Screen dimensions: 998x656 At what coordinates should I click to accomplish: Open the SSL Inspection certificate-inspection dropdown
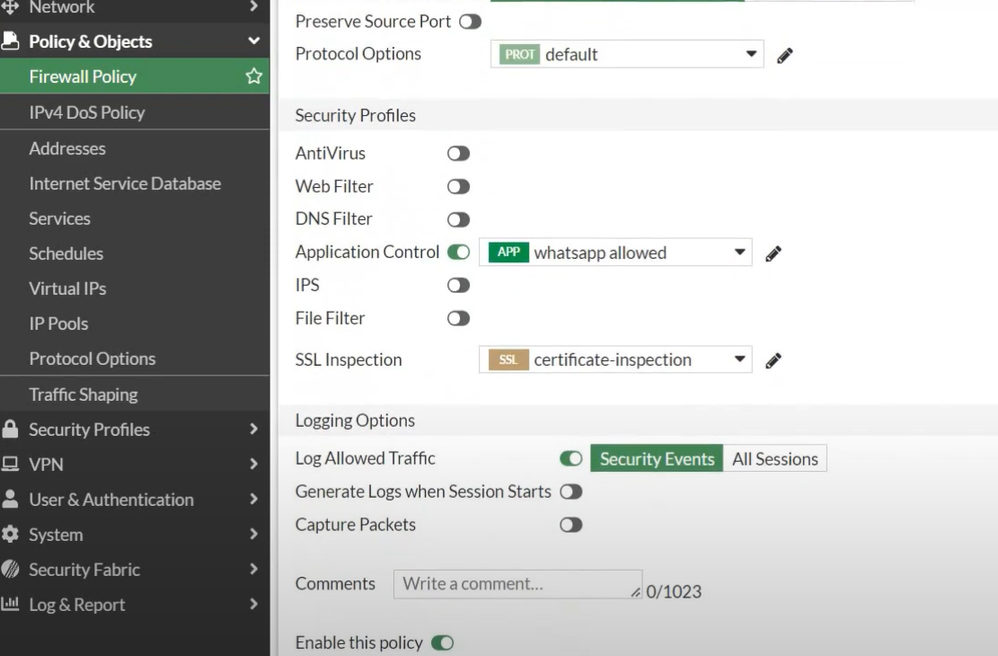(x=615, y=360)
